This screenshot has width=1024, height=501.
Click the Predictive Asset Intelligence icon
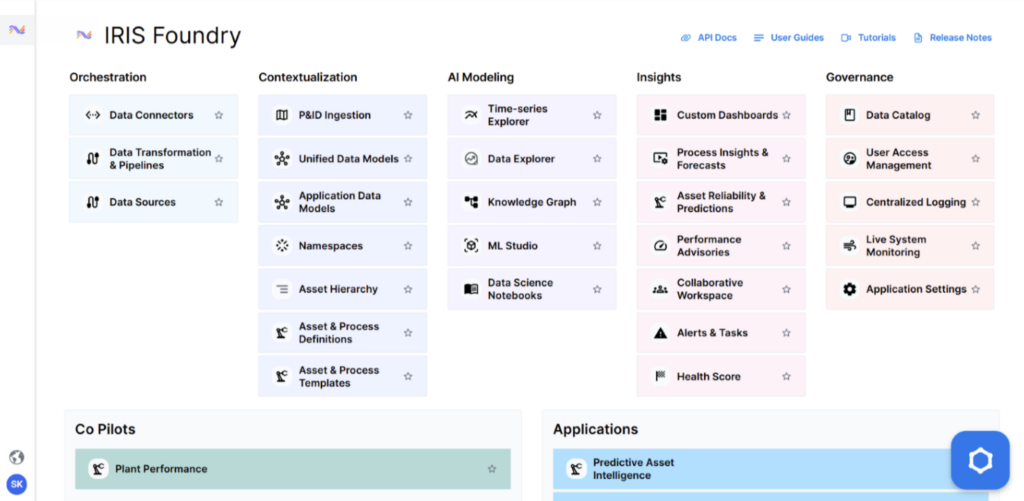tap(576, 469)
